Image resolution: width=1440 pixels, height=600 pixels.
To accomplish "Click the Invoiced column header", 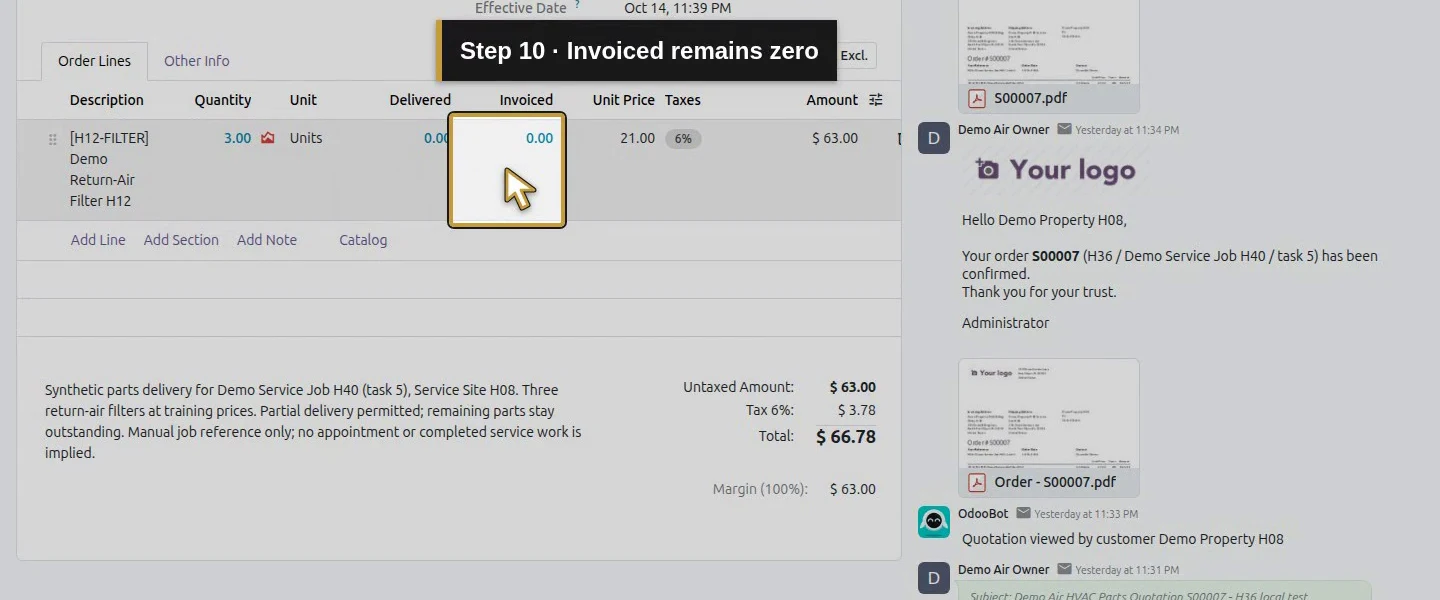I will [x=526, y=100].
